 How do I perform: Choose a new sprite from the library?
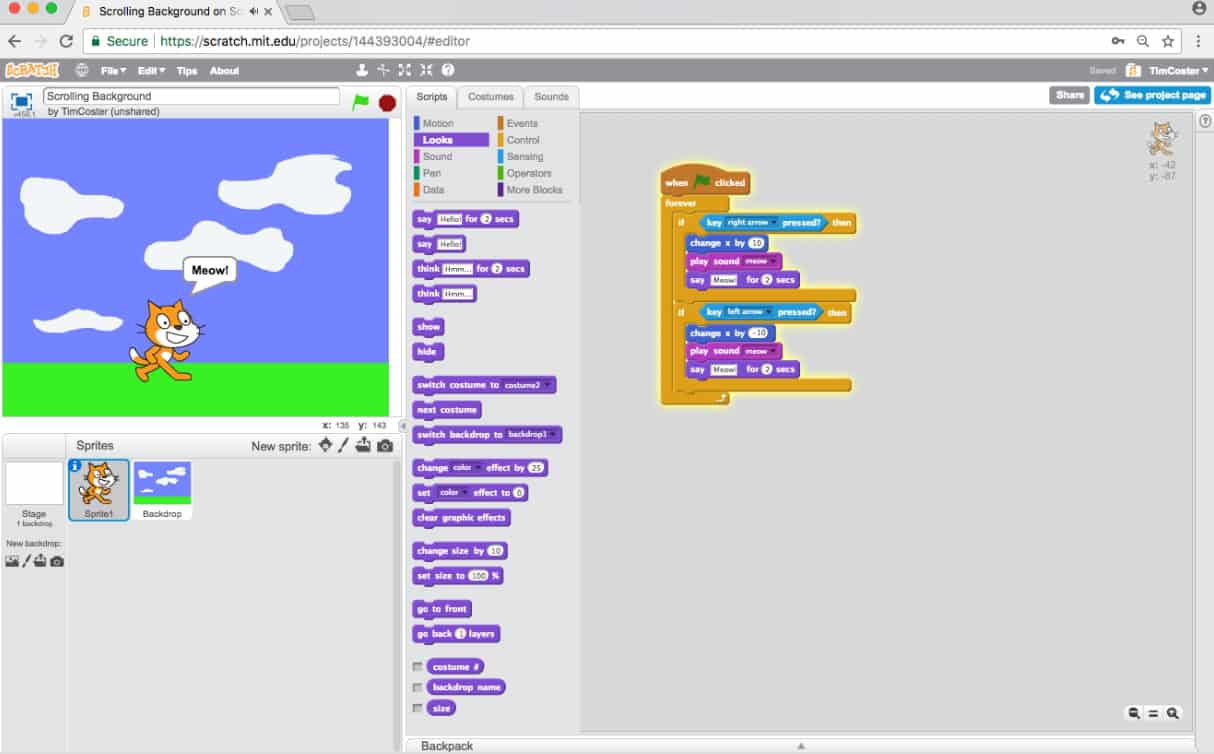pos(326,446)
